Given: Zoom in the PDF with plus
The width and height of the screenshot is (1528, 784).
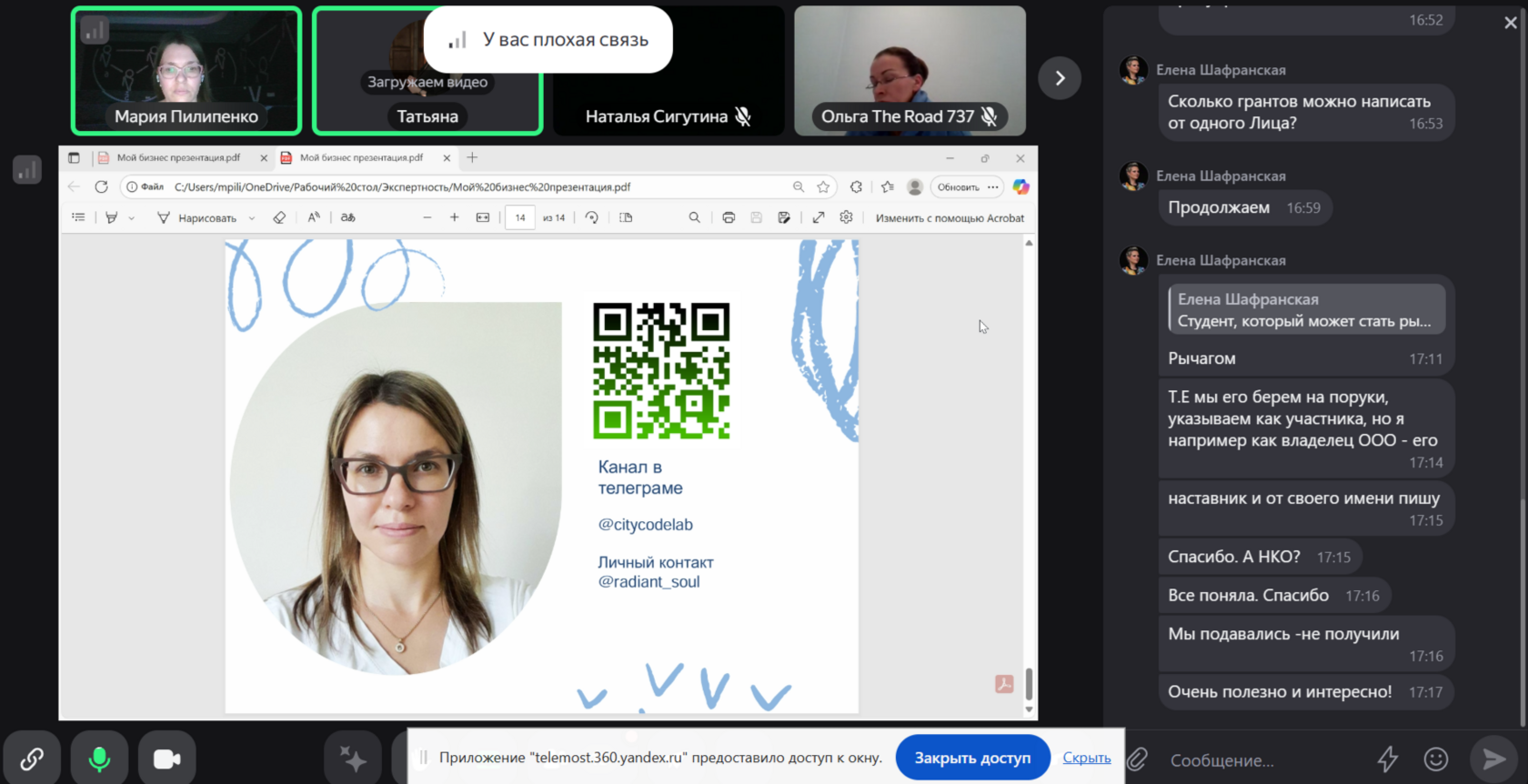Looking at the screenshot, I should pos(455,217).
